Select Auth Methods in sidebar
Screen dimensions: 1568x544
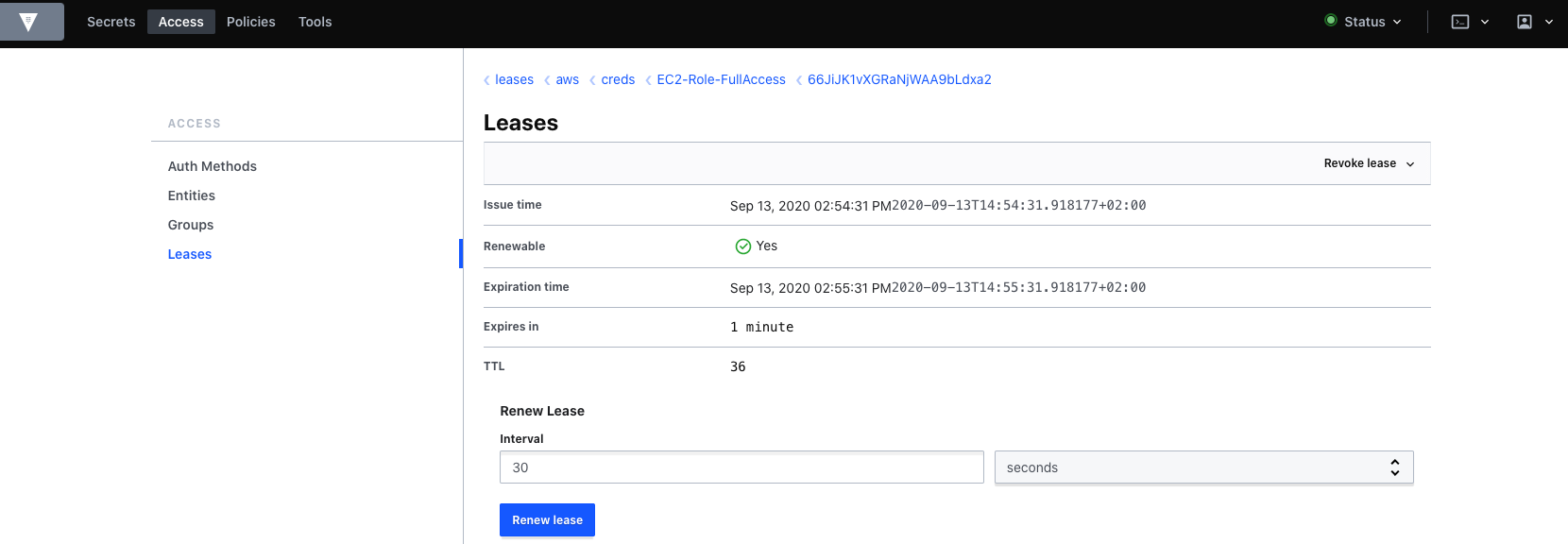click(x=213, y=166)
